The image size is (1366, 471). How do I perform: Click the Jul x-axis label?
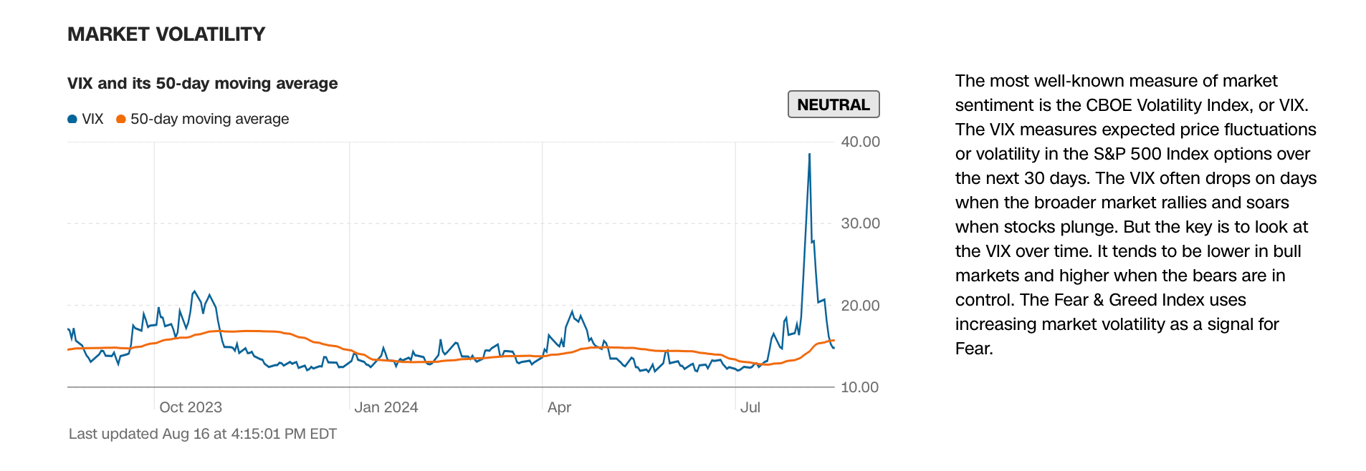[749, 407]
